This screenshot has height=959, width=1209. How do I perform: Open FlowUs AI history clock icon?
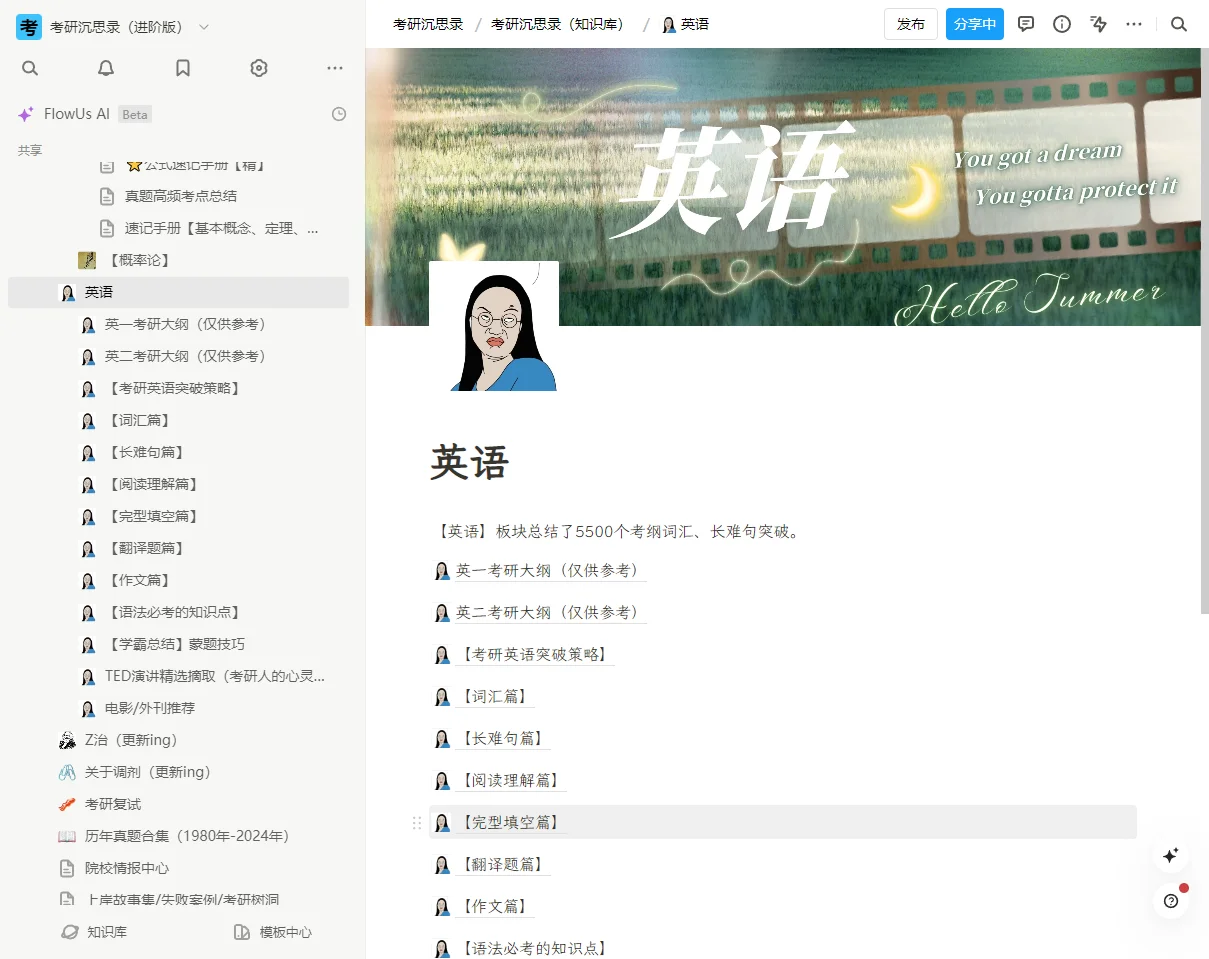pyautogui.click(x=339, y=114)
